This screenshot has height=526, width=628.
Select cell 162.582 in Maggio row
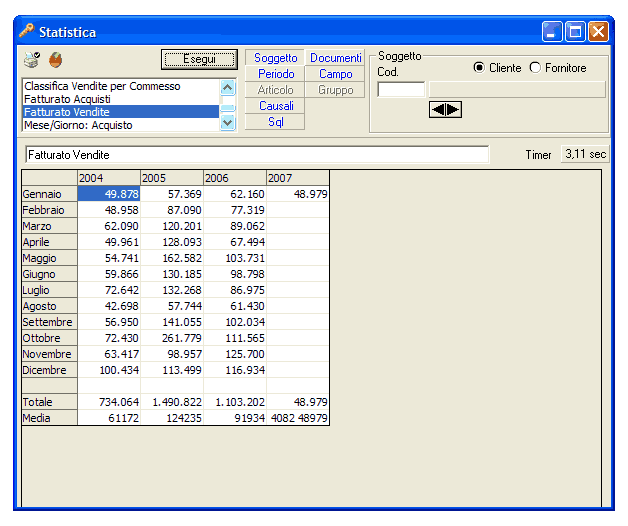(x=172, y=258)
